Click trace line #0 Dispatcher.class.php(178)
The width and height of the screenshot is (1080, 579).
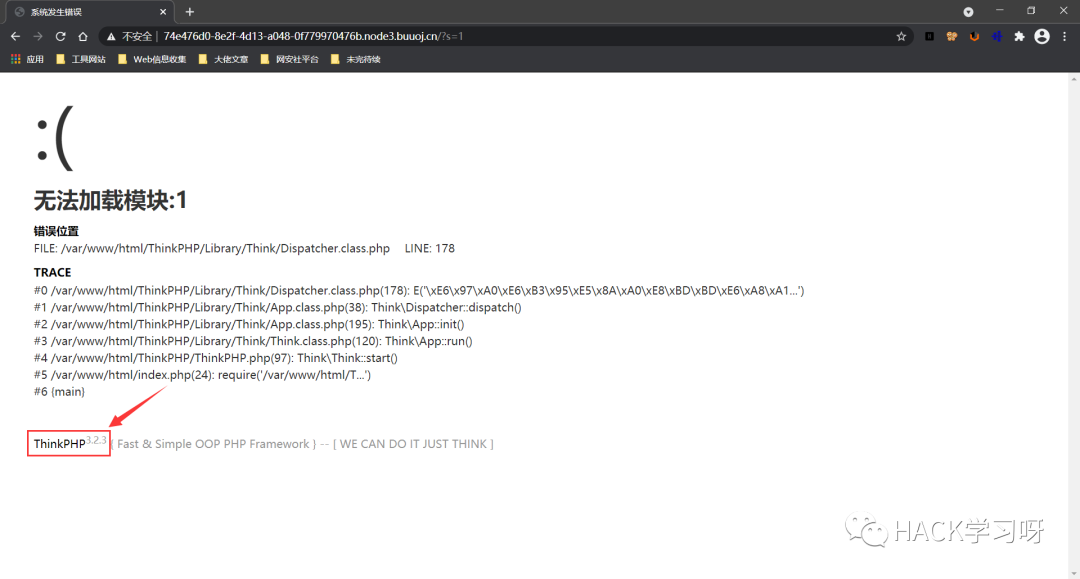pos(419,291)
